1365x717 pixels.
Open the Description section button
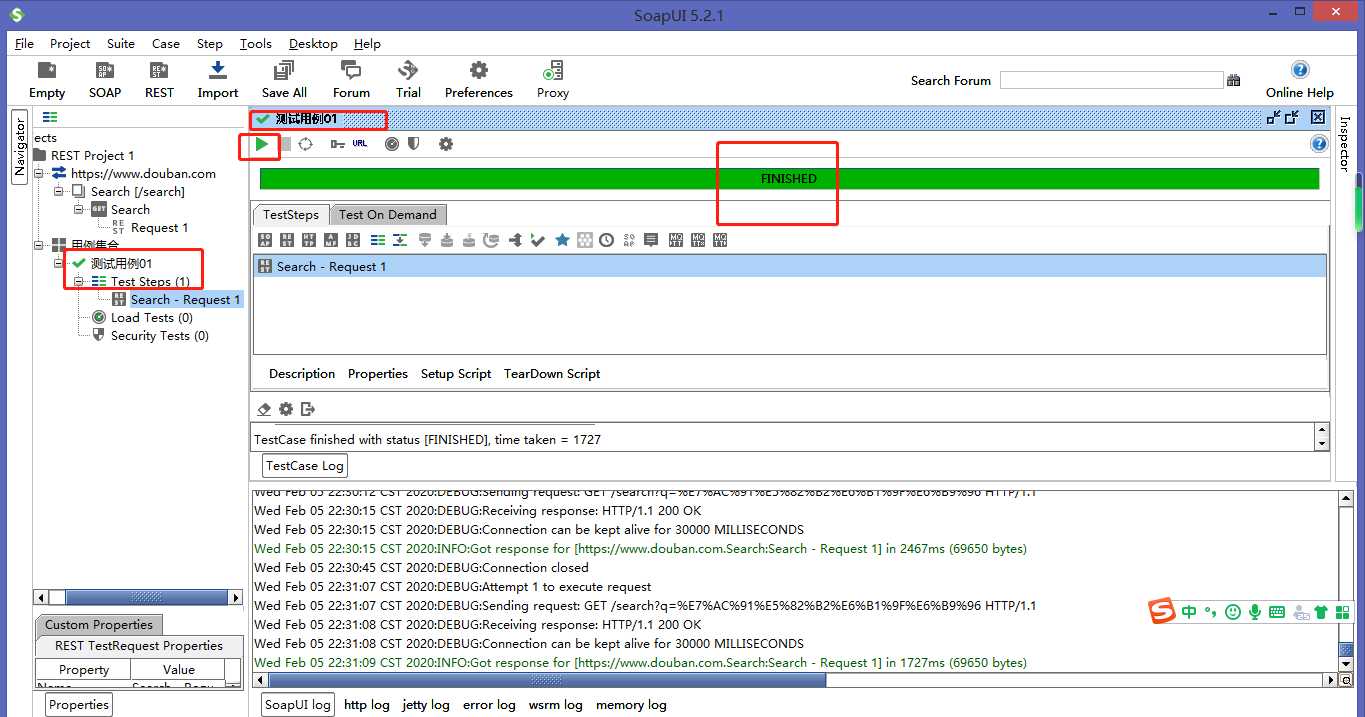point(302,373)
